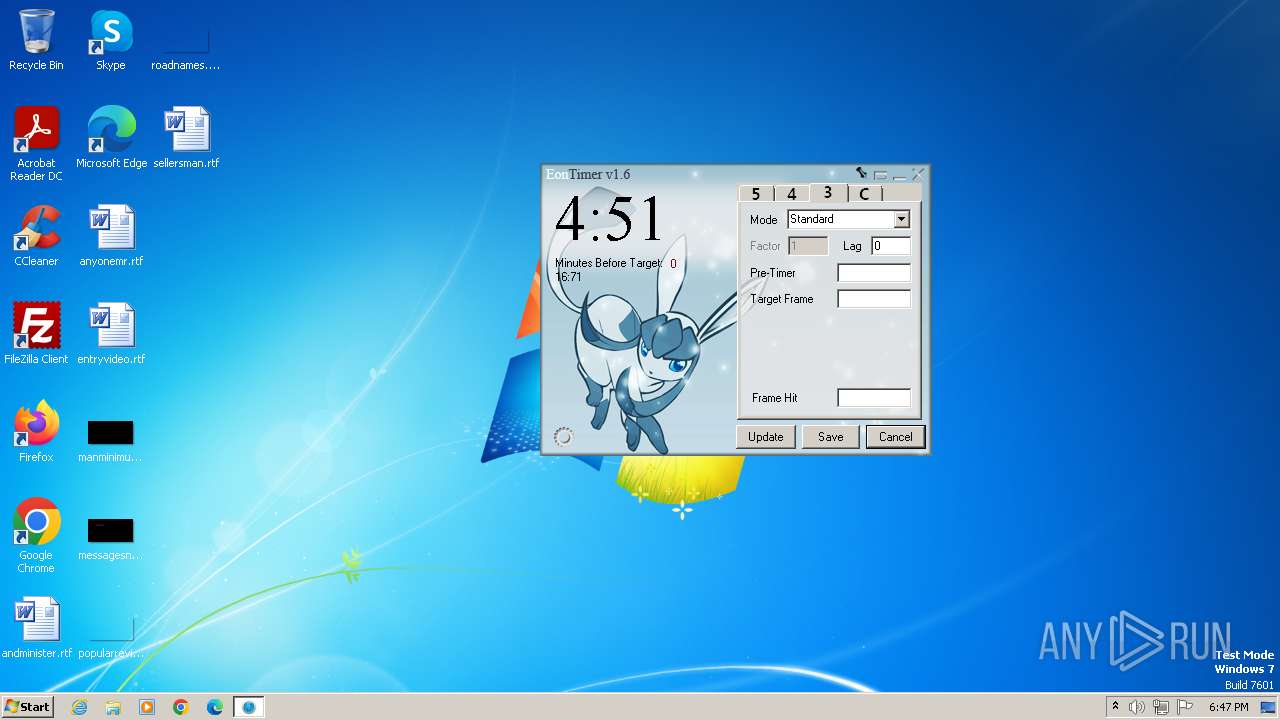
Task: Click the Minutes Before Target label
Action: click(x=609, y=263)
